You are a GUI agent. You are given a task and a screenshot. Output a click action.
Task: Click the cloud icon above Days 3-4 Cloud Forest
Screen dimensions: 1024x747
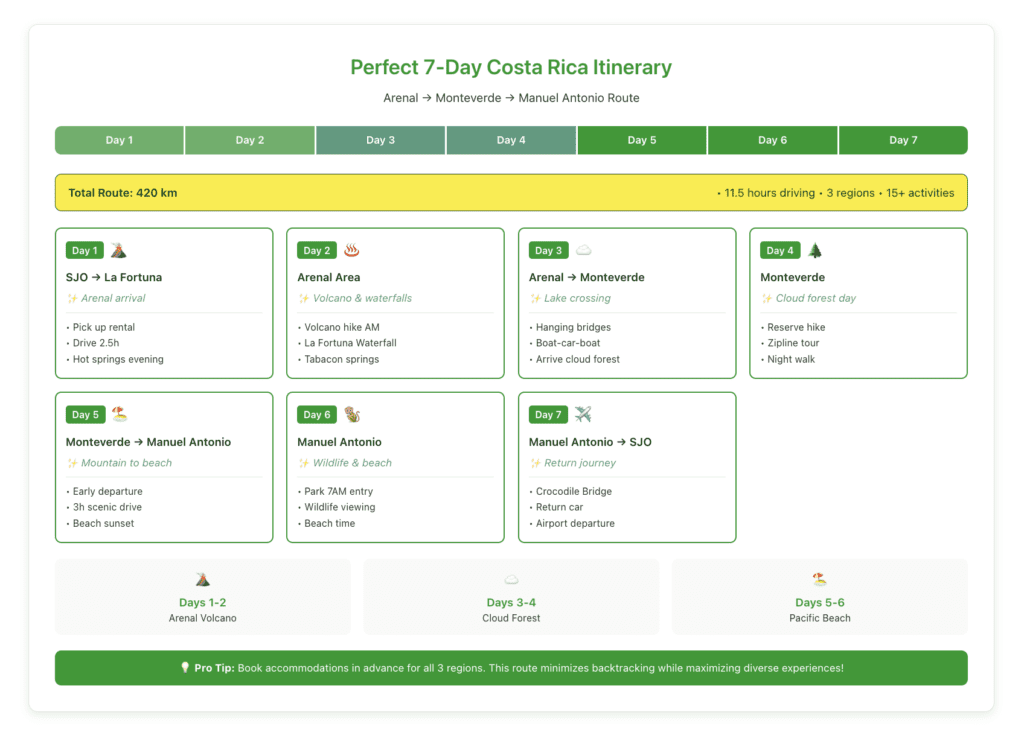point(511,577)
